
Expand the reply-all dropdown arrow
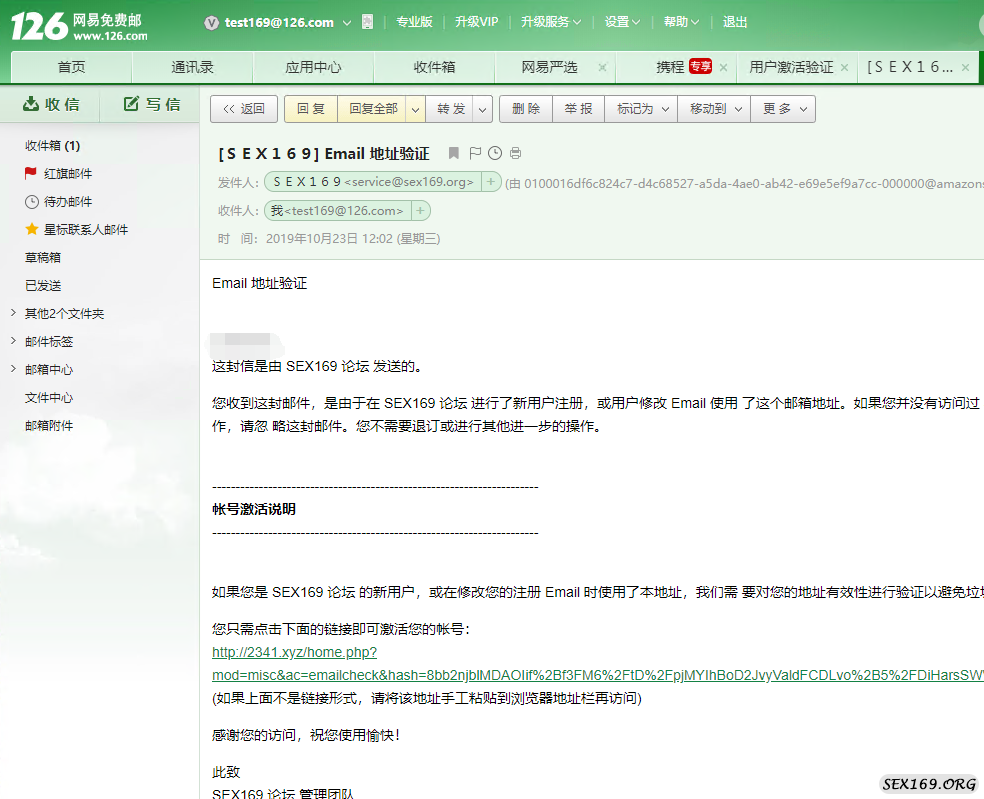(x=415, y=109)
